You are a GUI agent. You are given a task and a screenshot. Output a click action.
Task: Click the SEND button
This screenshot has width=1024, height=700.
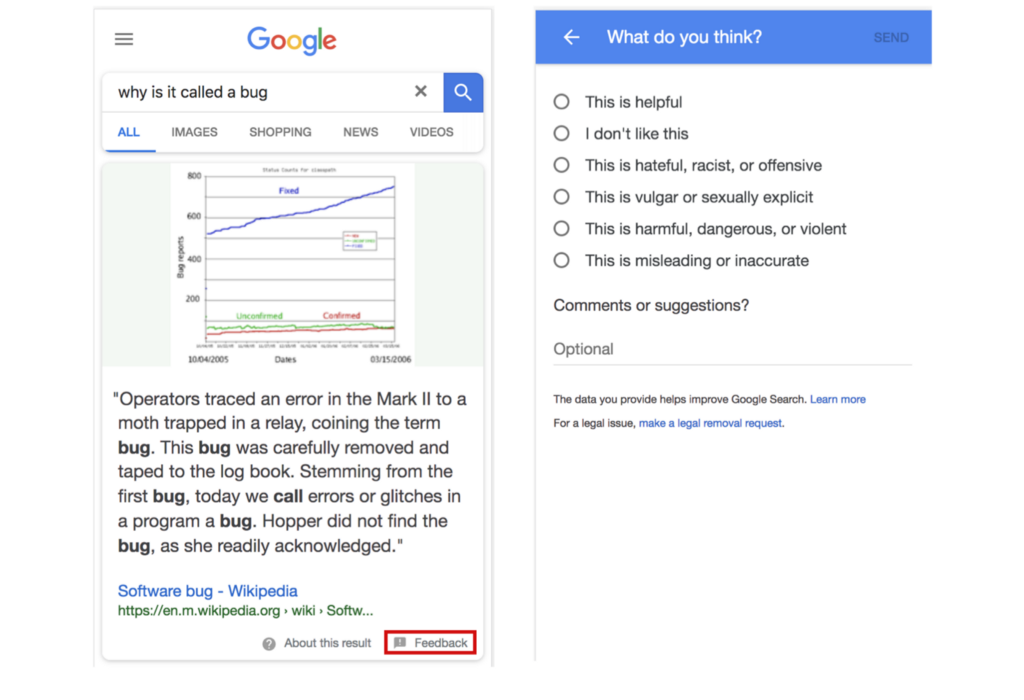point(891,38)
